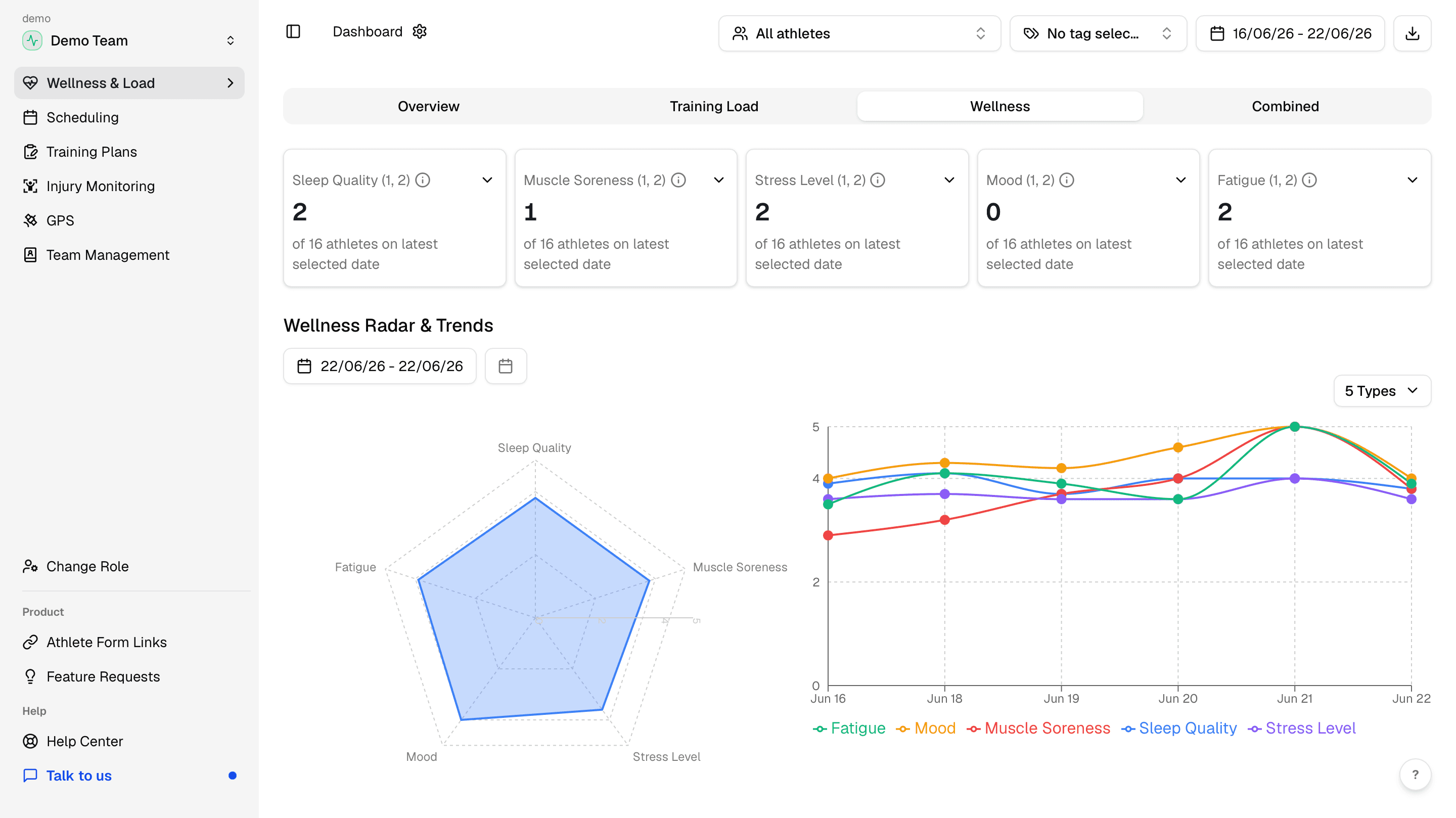Click the Help Center lifebuoy icon

30,741
